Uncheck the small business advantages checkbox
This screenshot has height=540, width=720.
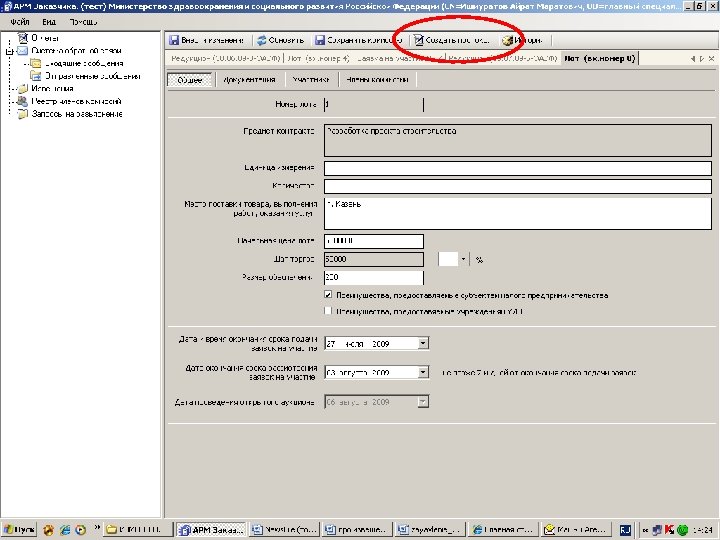(x=328, y=295)
